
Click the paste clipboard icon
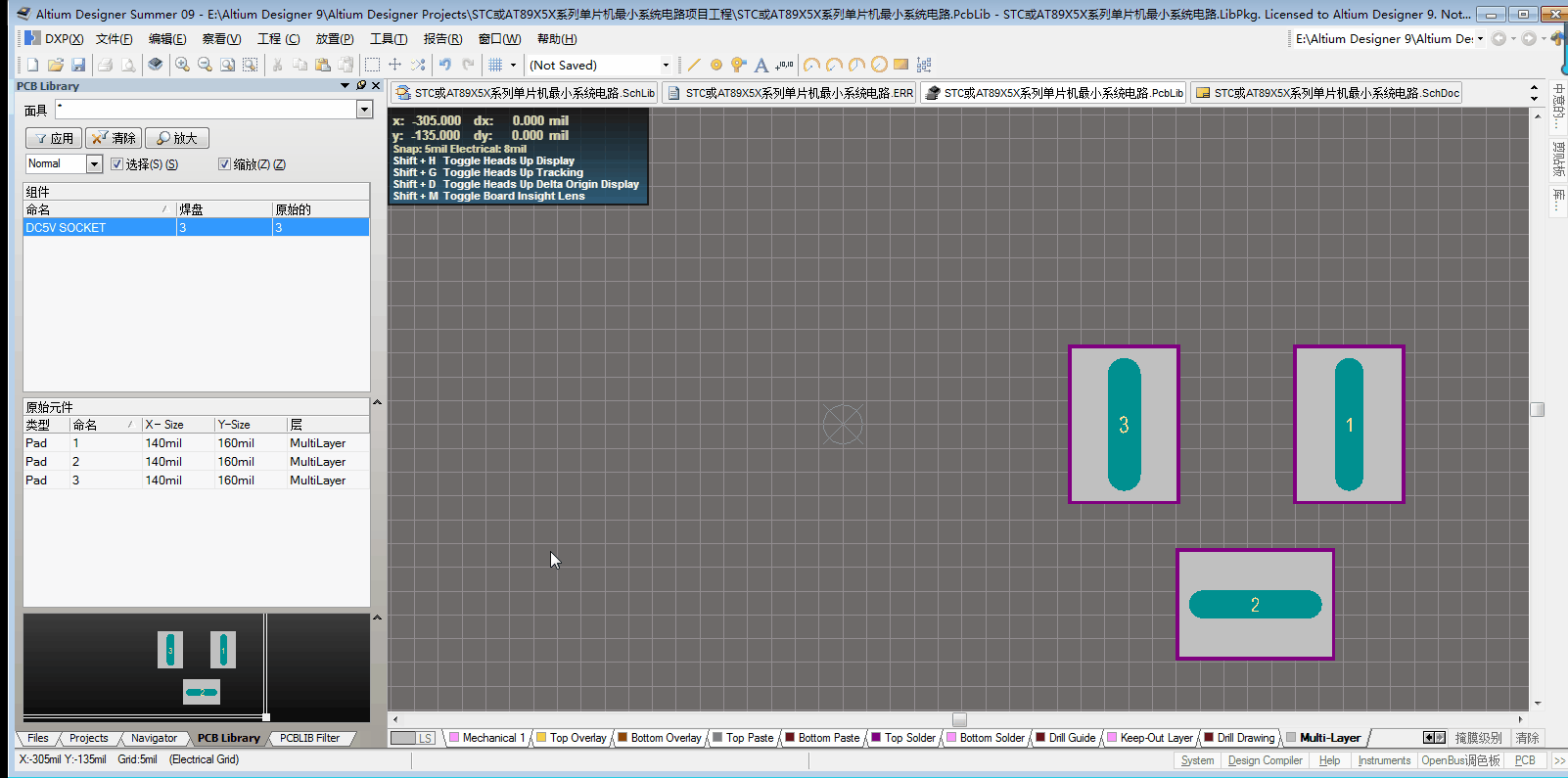(323, 65)
